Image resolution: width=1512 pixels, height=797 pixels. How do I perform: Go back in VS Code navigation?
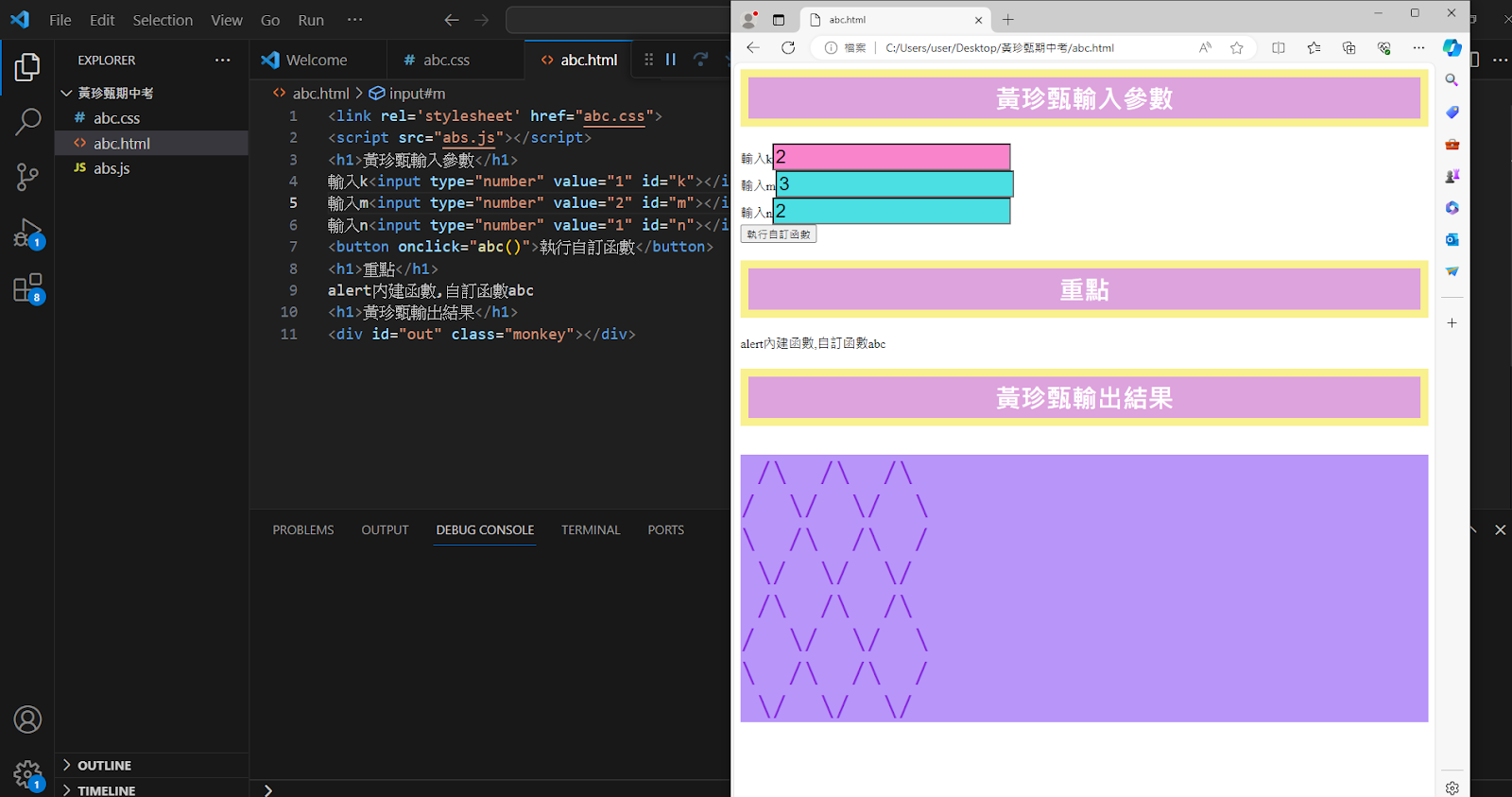(x=452, y=20)
